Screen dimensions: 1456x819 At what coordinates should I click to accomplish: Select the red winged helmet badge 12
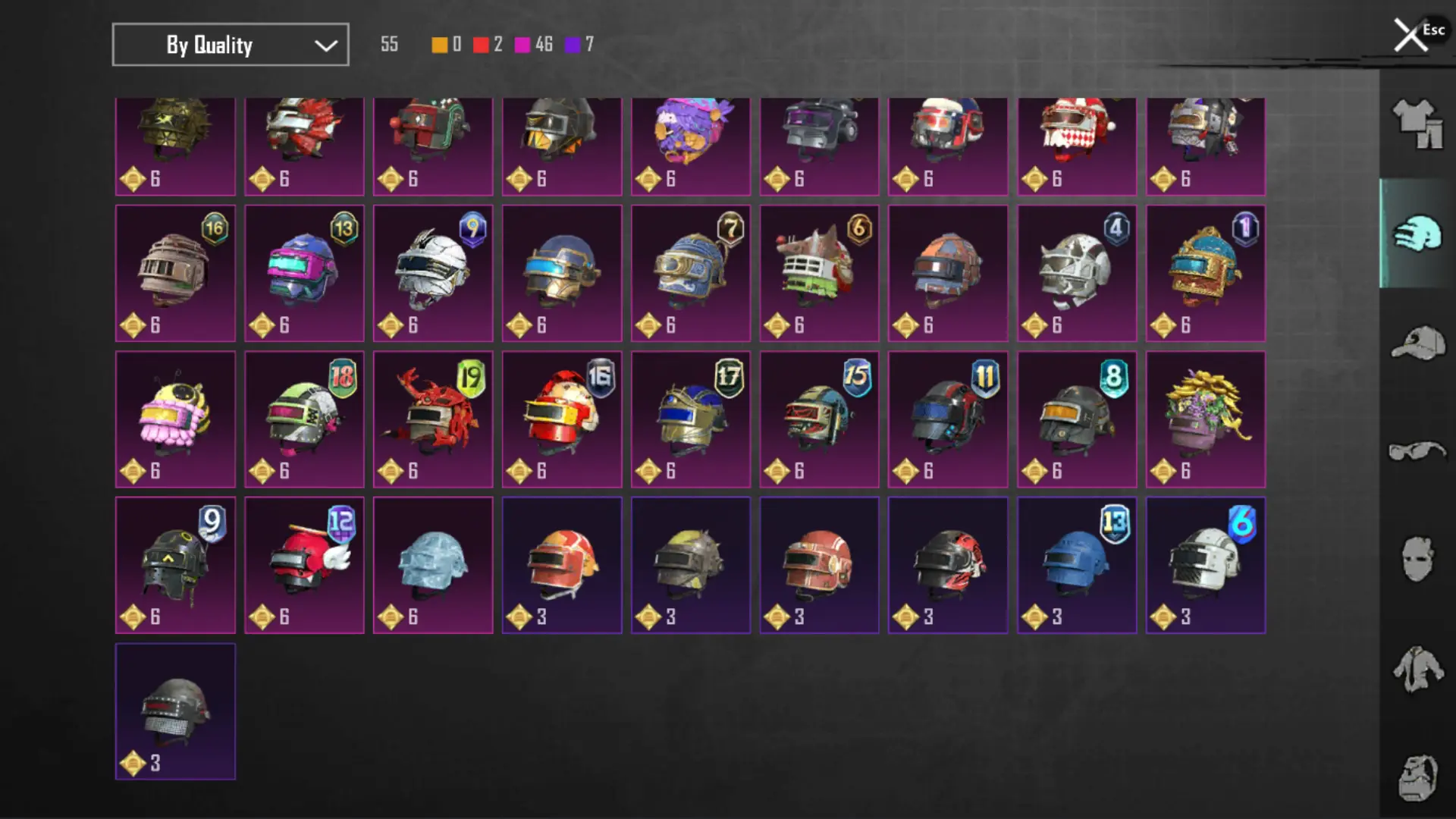304,565
